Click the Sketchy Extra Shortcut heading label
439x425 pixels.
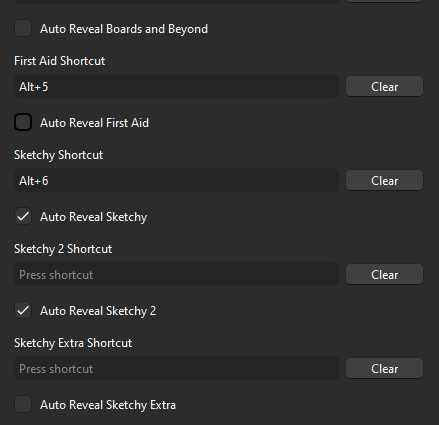click(x=73, y=343)
